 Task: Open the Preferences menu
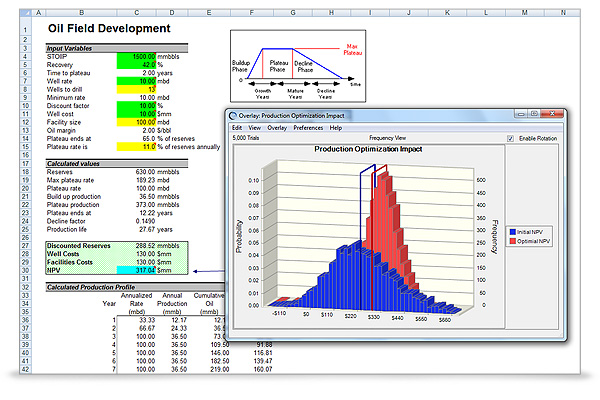pos(308,128)
